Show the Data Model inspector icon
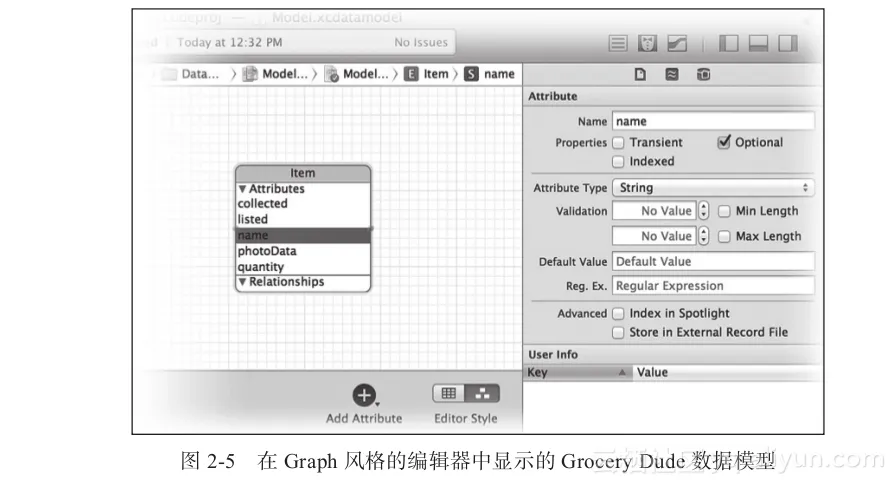 pos(703,74)
